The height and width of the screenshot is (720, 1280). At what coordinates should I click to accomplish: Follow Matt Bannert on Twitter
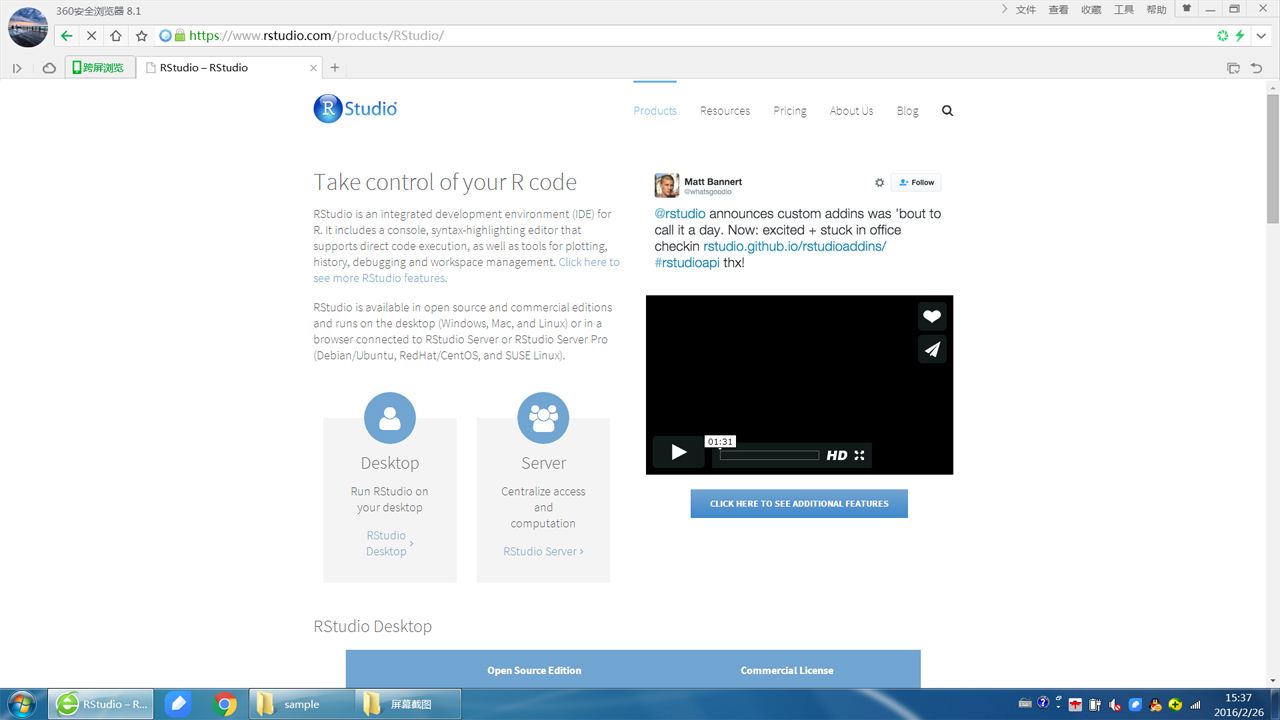click(916, 182)
